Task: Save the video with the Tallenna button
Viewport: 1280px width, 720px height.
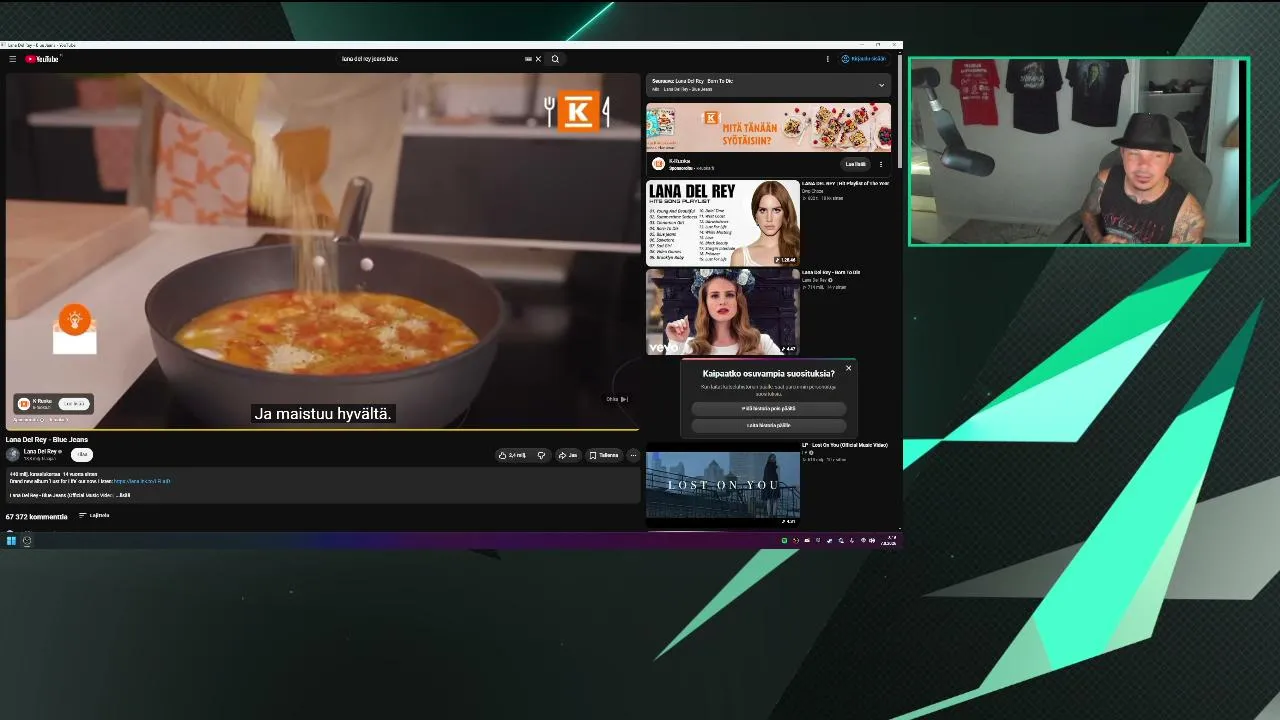Action: tap(604, 455)
